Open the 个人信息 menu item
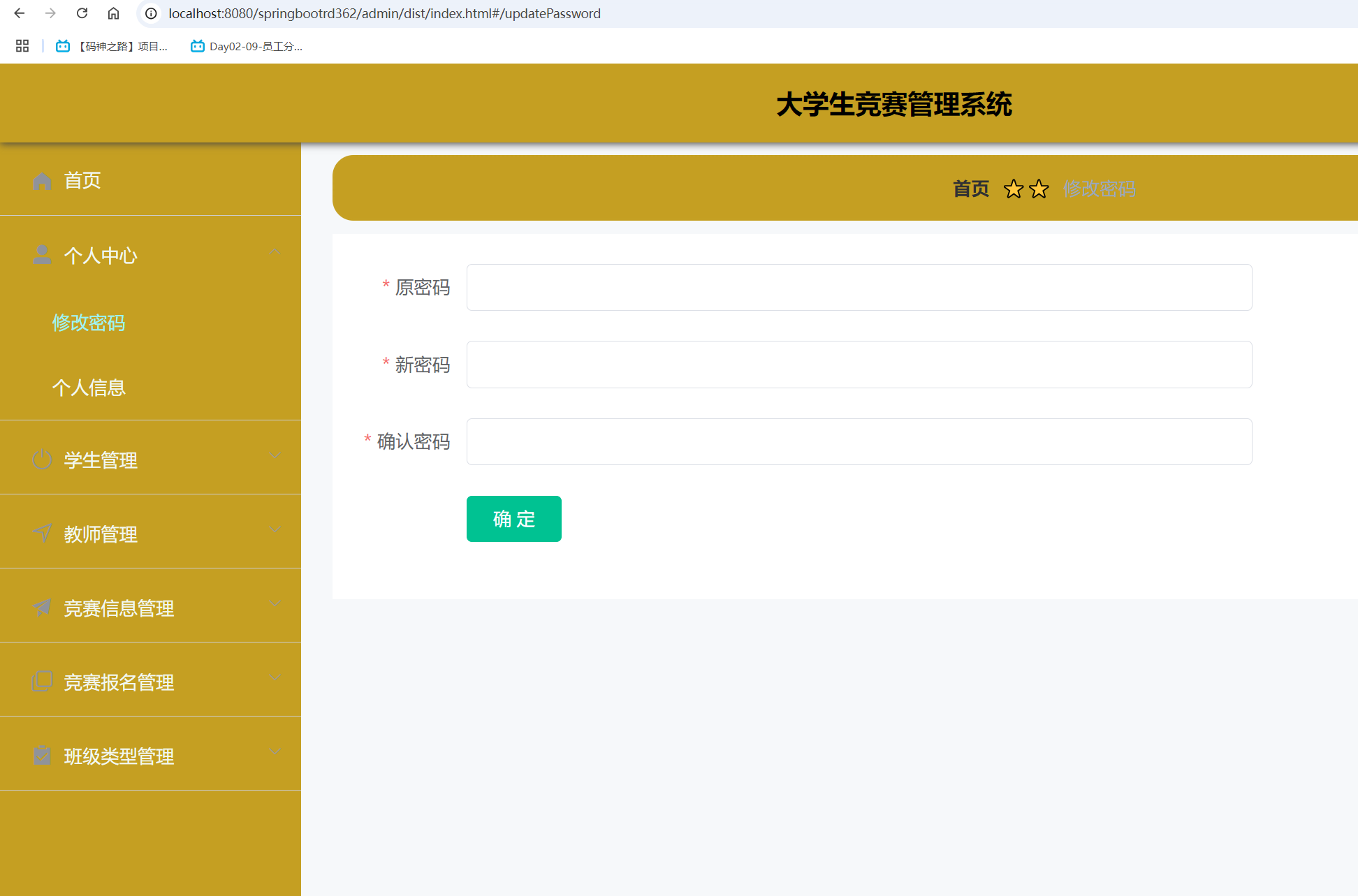This screenshot has height=896, width=1358. click(x=89, y=388)
